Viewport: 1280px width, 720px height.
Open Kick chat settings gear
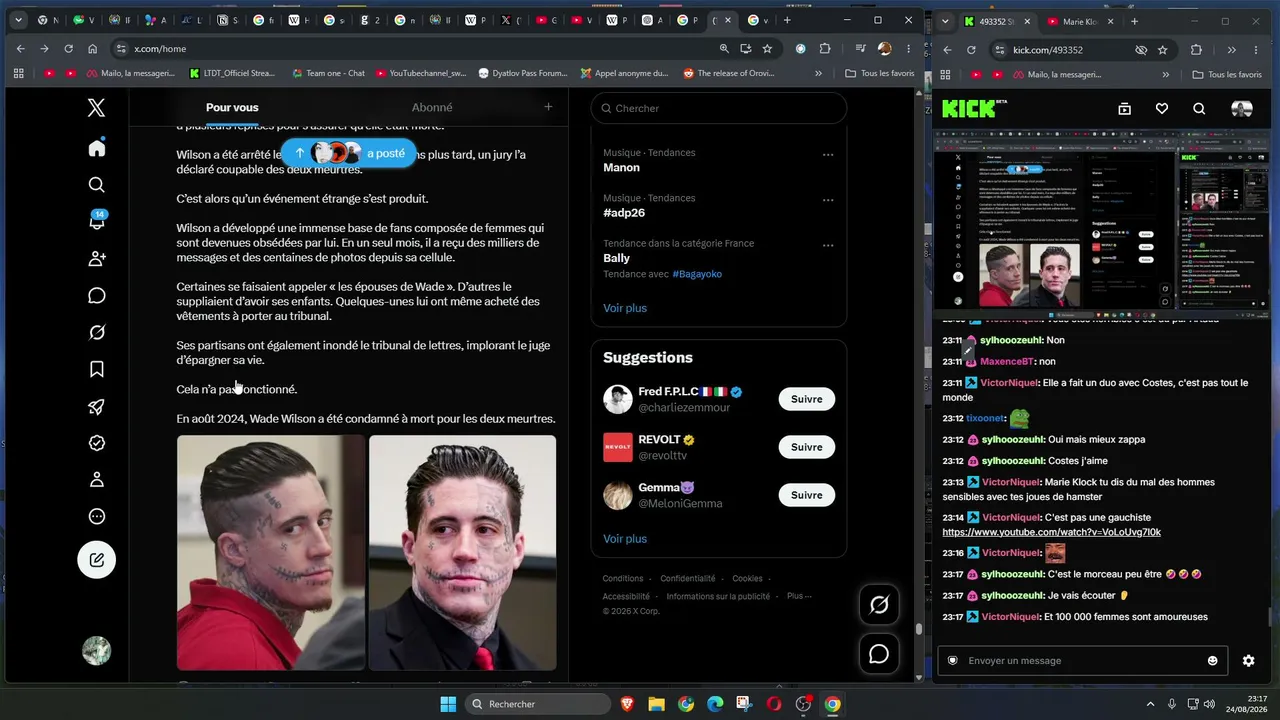tap(1248, 661)
